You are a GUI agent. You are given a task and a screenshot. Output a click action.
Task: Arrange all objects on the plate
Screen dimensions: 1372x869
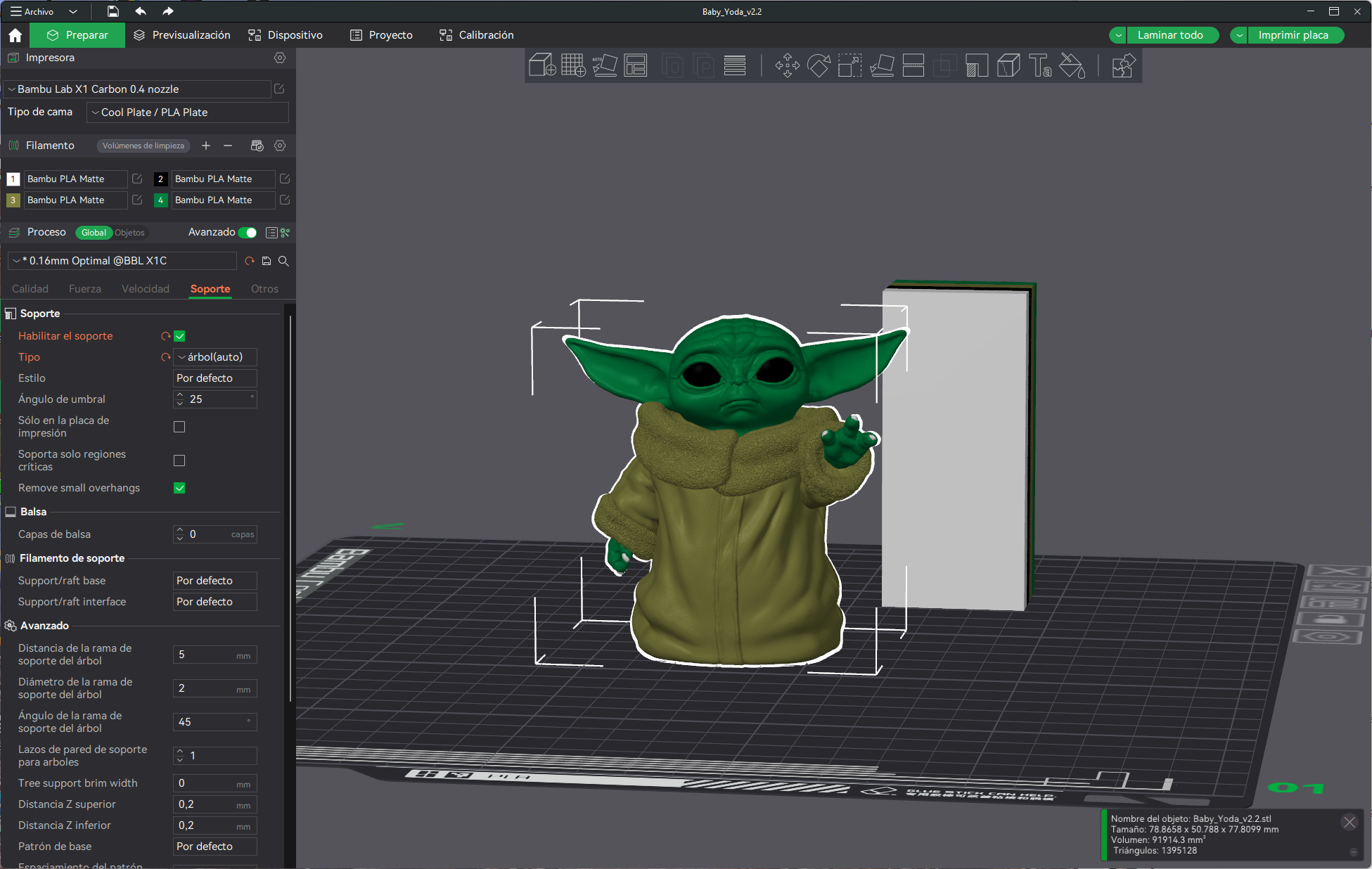tap(636, 65)
